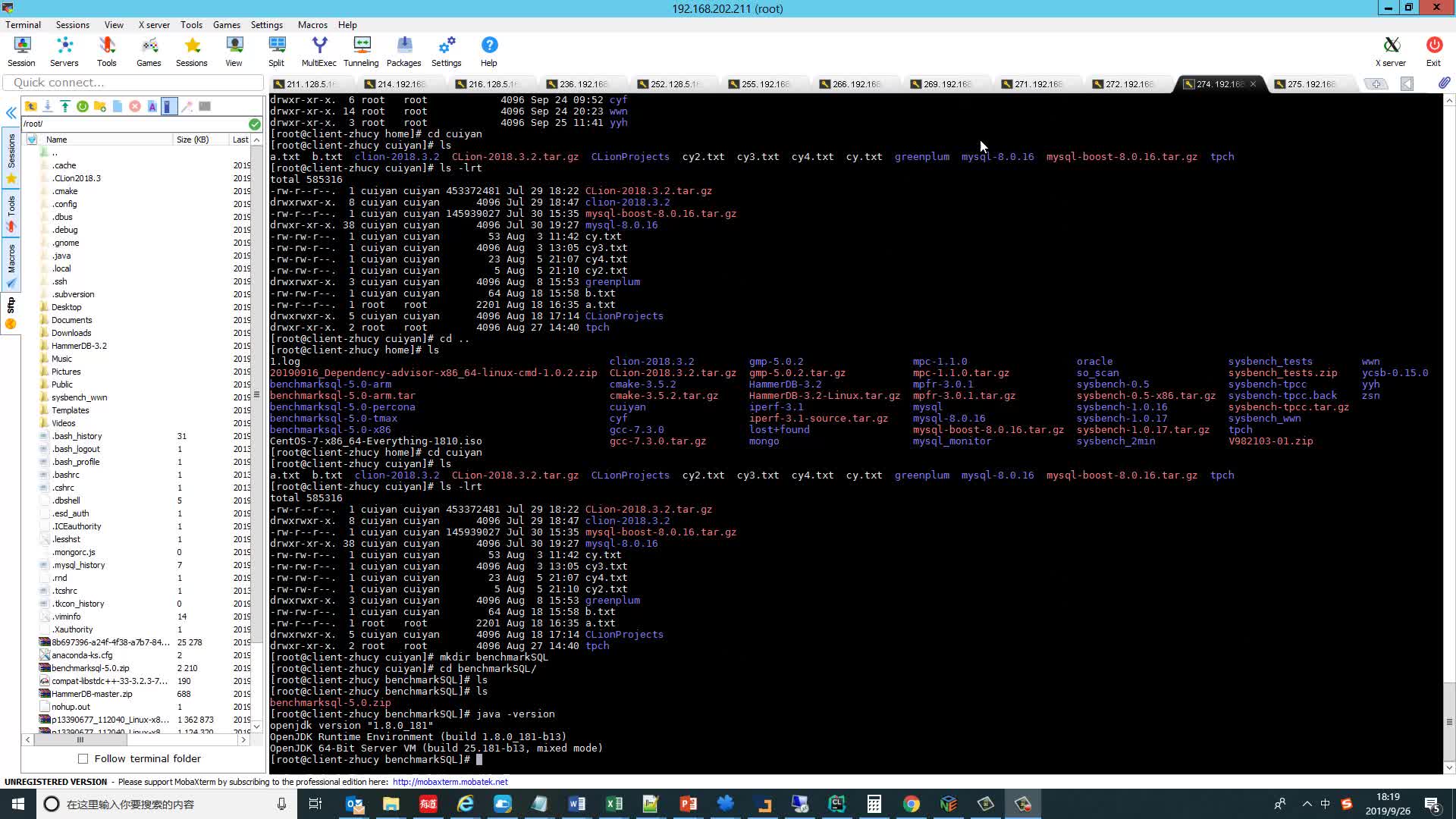The height and width of the screenshot is (819, 1456).
Task: Create new folder in SFTP browser
Action: (100, 106)
